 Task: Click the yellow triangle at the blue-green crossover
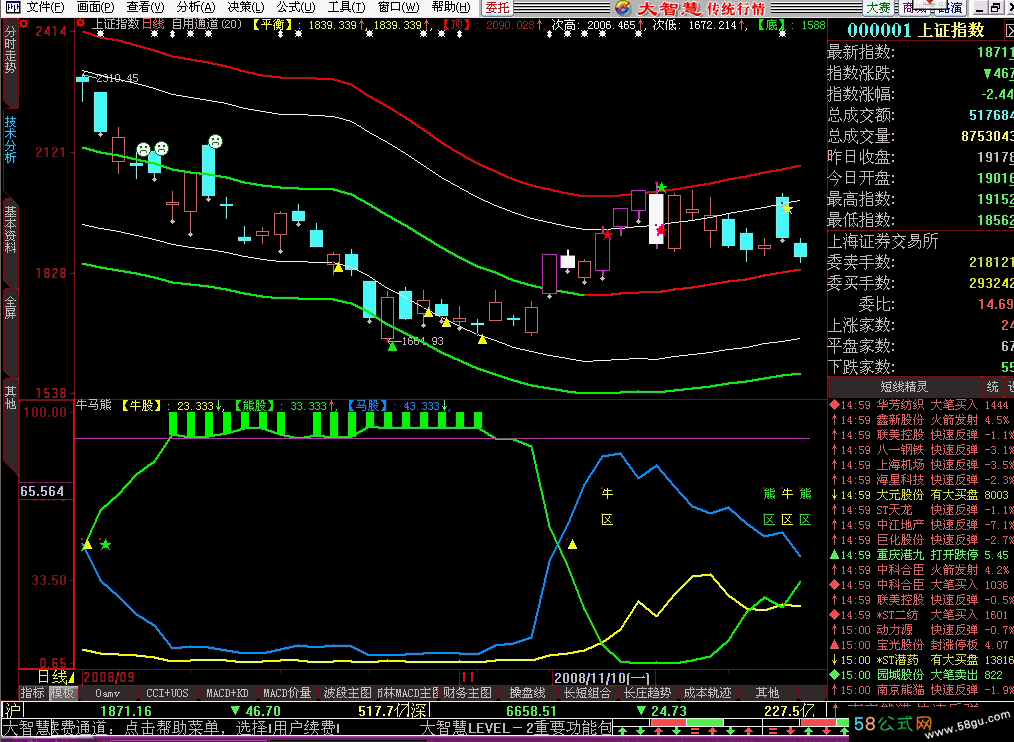pos(572,544)
